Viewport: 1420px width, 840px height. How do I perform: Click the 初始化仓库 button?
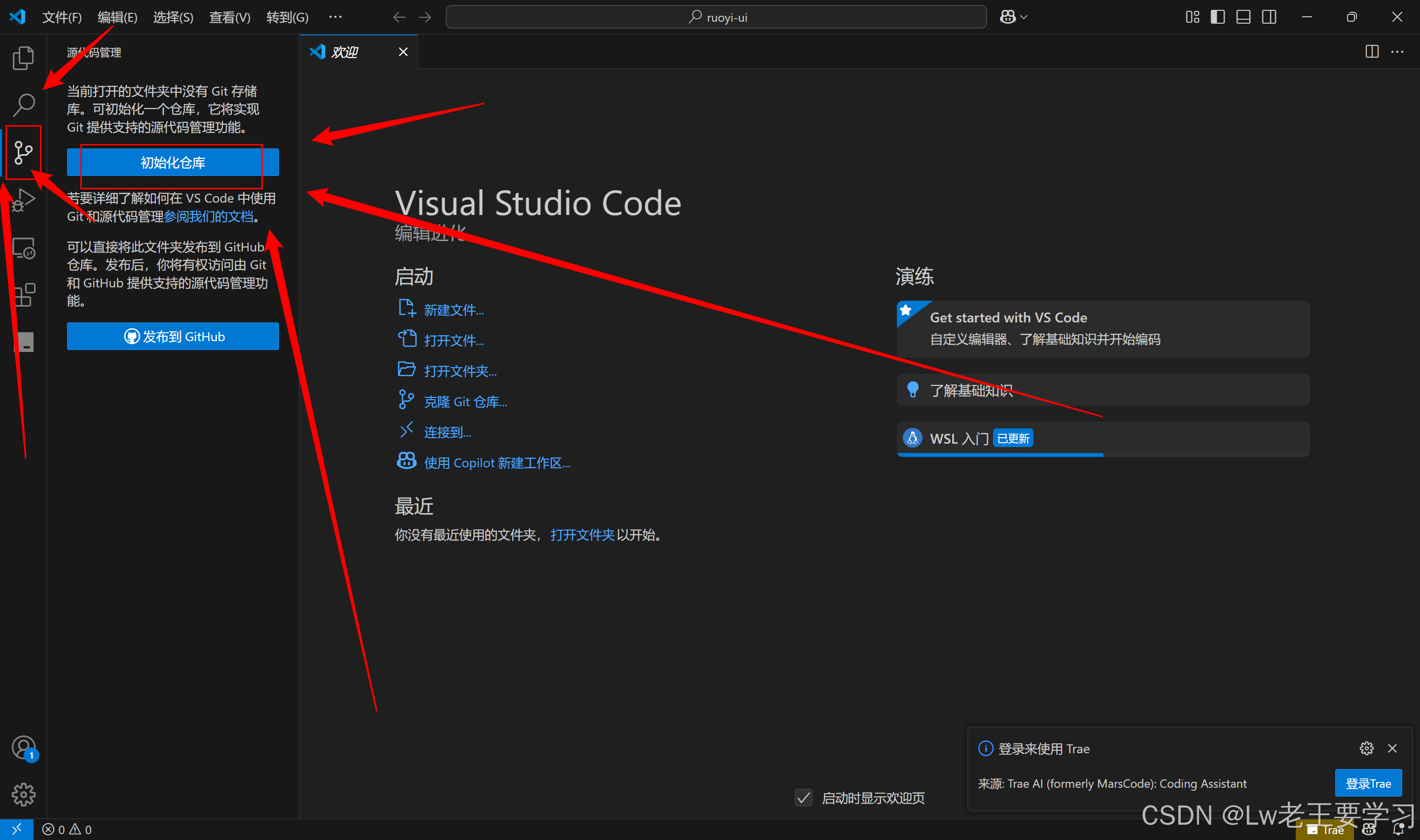(173, 163)
